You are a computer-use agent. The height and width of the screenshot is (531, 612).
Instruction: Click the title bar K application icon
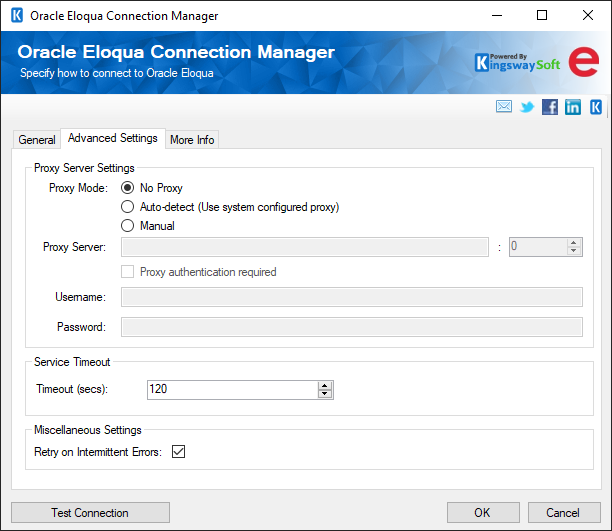(x=17, y=16)
